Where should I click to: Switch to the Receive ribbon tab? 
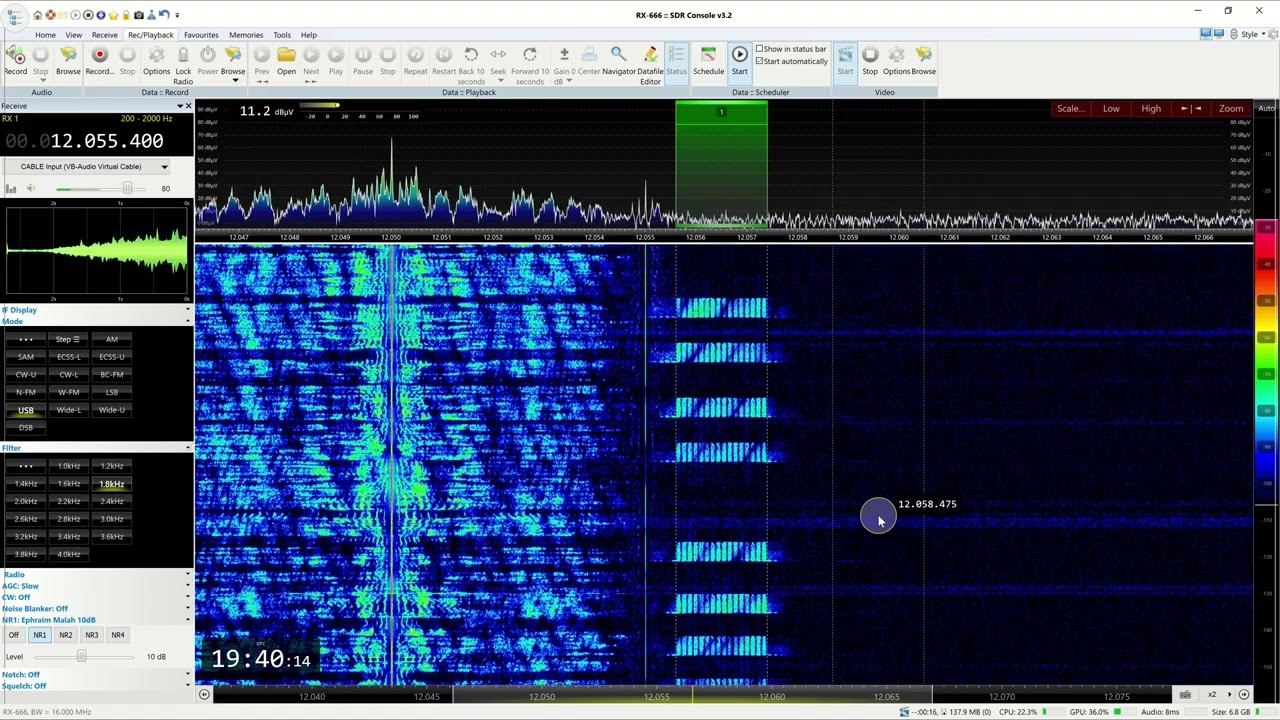[x=105, y=35]
